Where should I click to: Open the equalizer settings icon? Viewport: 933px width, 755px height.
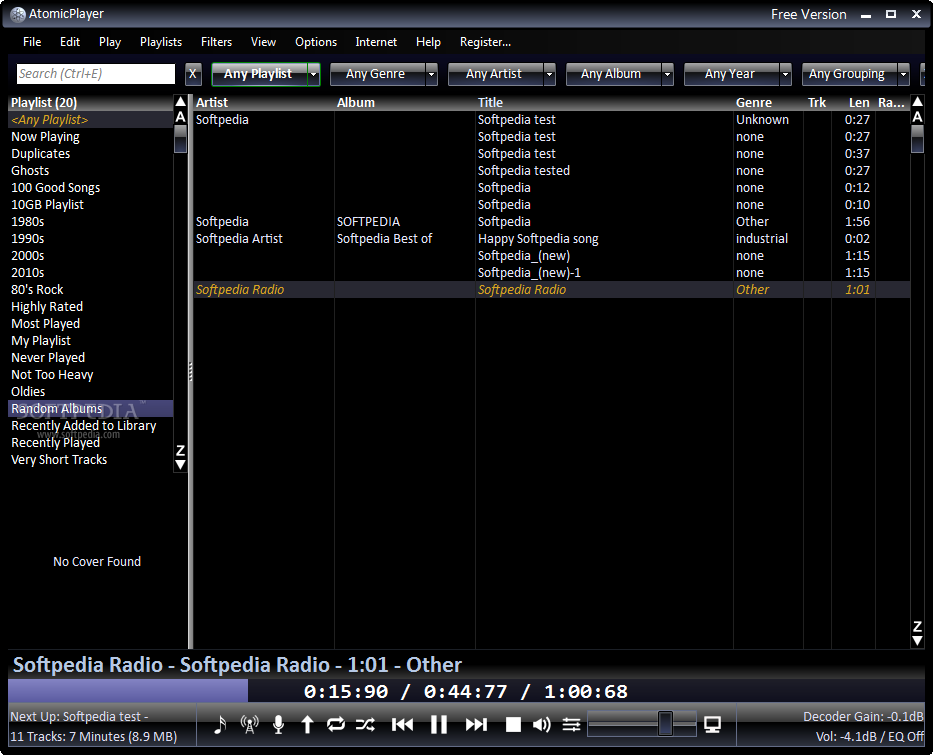click(x=571, y=725)
